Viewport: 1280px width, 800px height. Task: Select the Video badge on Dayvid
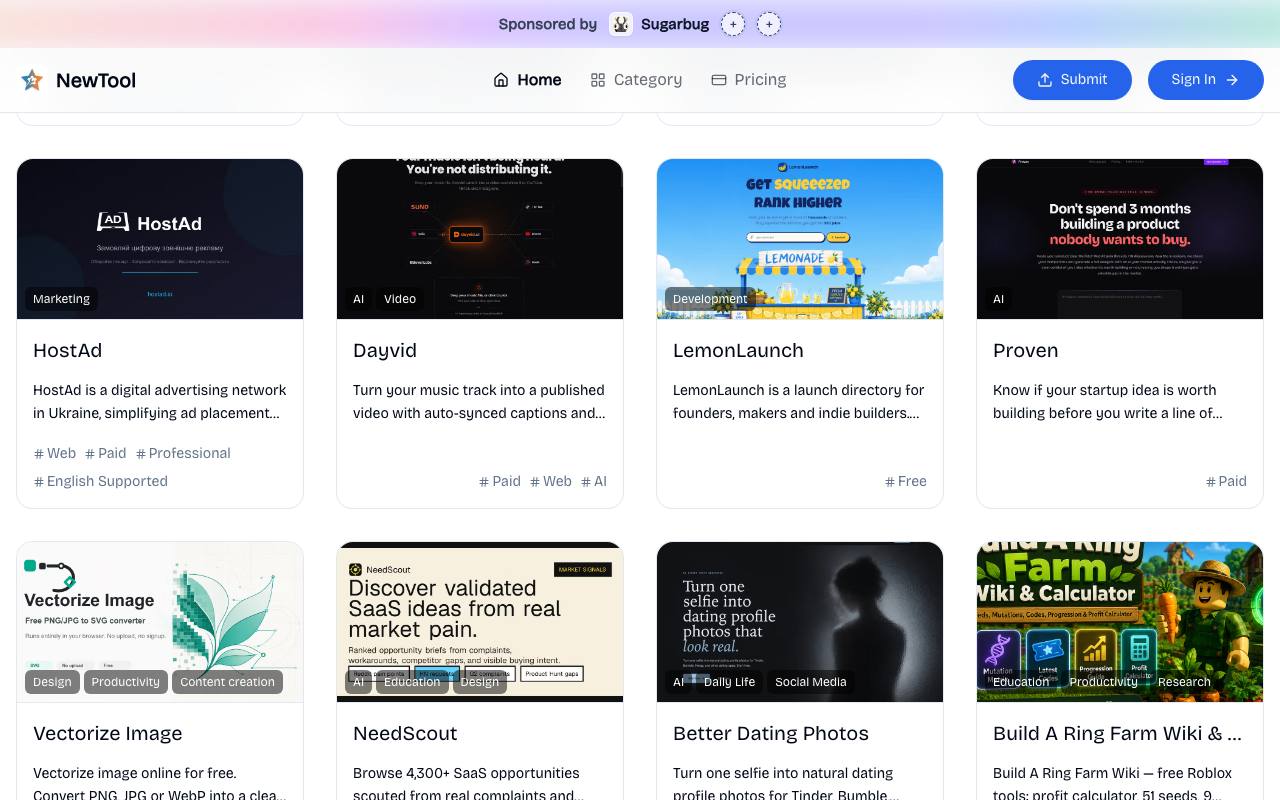(x=400, y=299)
